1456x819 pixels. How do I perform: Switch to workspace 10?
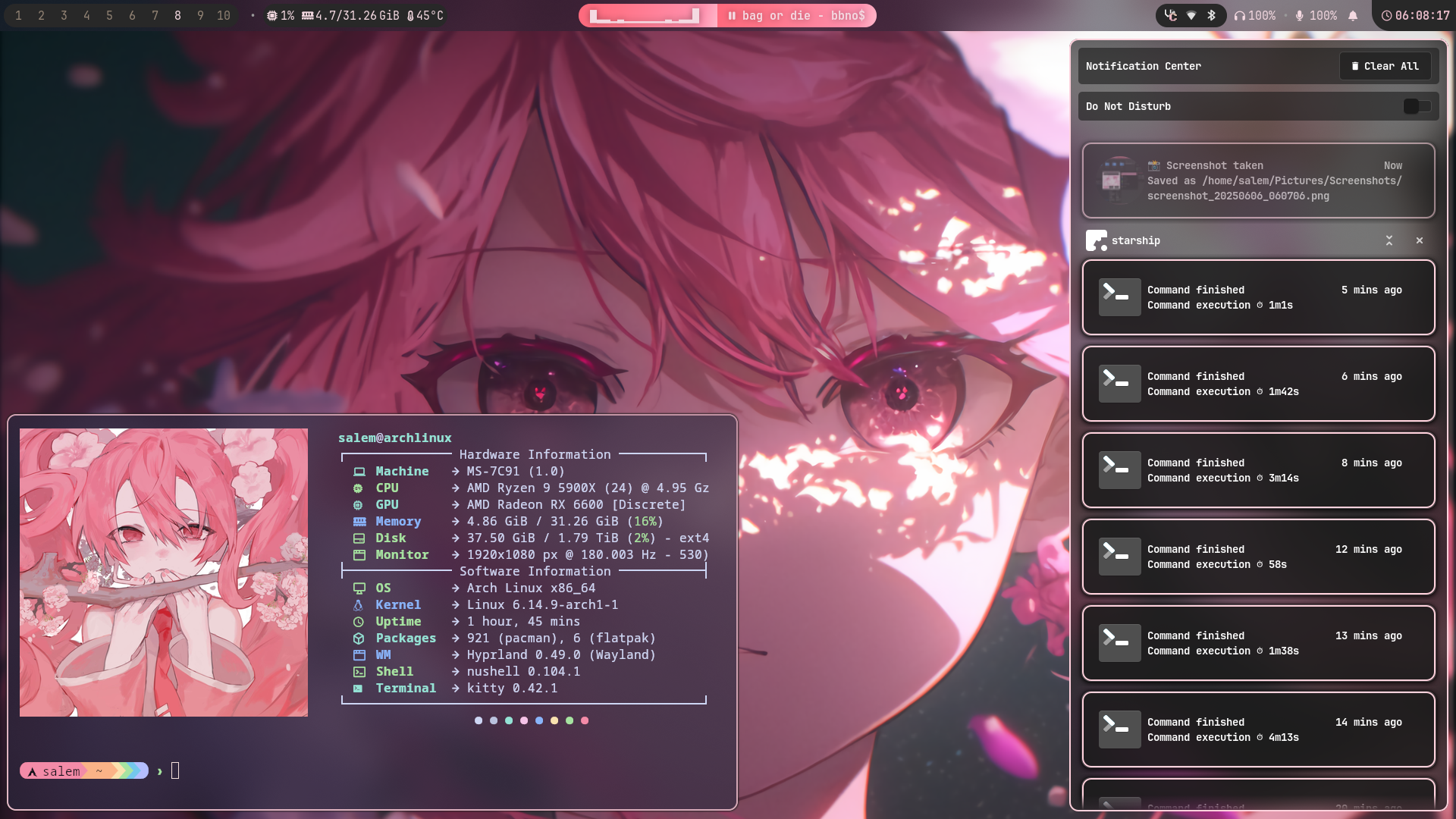[223, 15]
